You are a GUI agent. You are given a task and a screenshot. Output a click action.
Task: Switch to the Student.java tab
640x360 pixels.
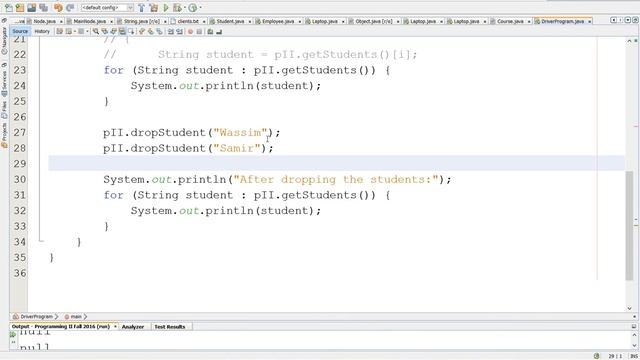pyautogui.click(x=230, y=21)
